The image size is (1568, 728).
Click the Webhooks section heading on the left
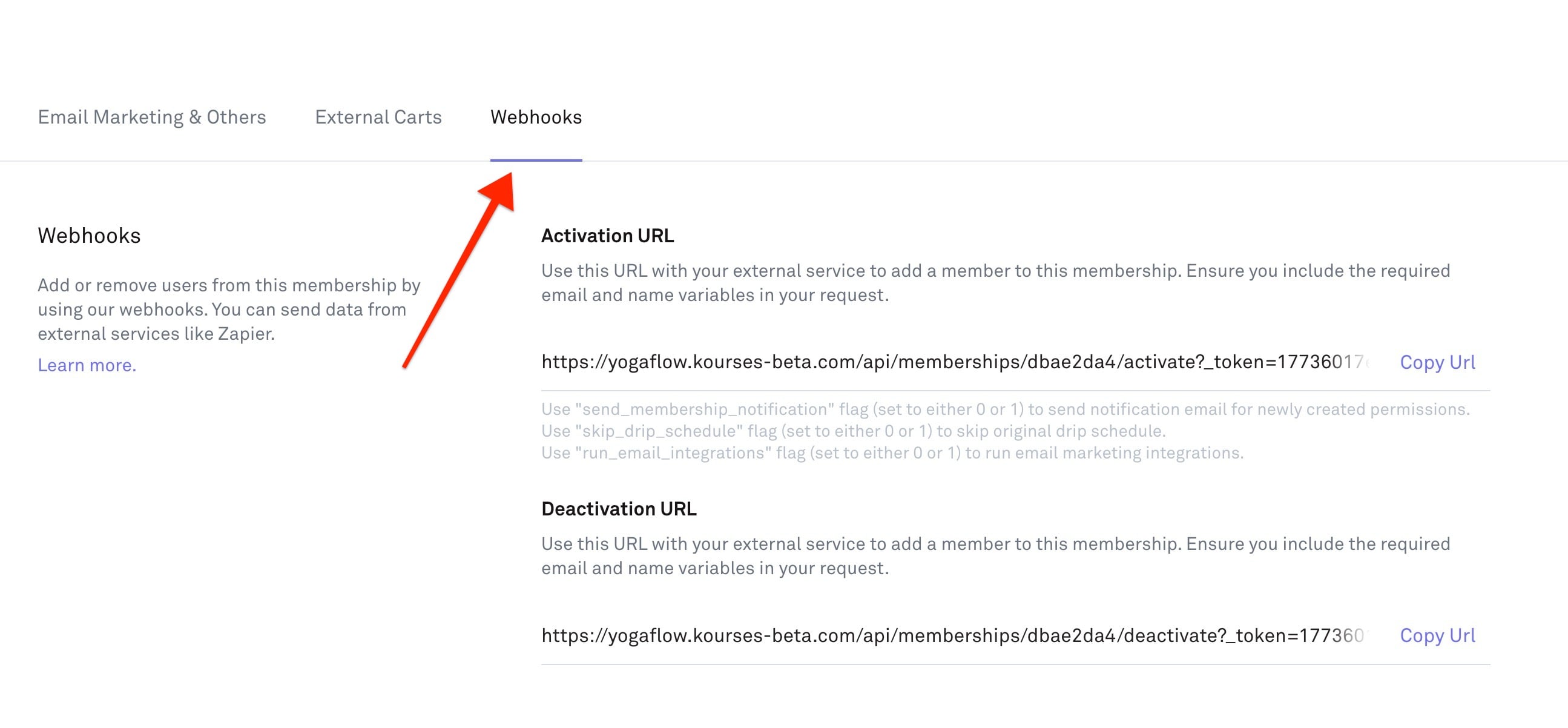pyautogui.click(x=89, y=236)
